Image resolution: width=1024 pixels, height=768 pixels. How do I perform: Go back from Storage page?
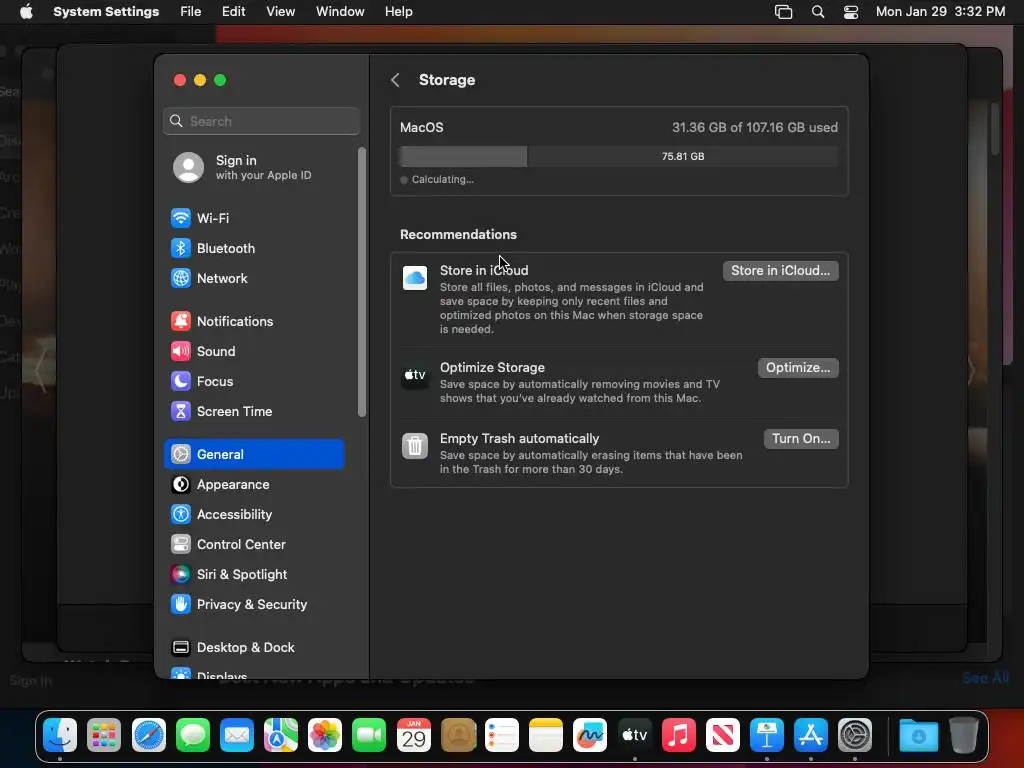click(x=395, y=80)
